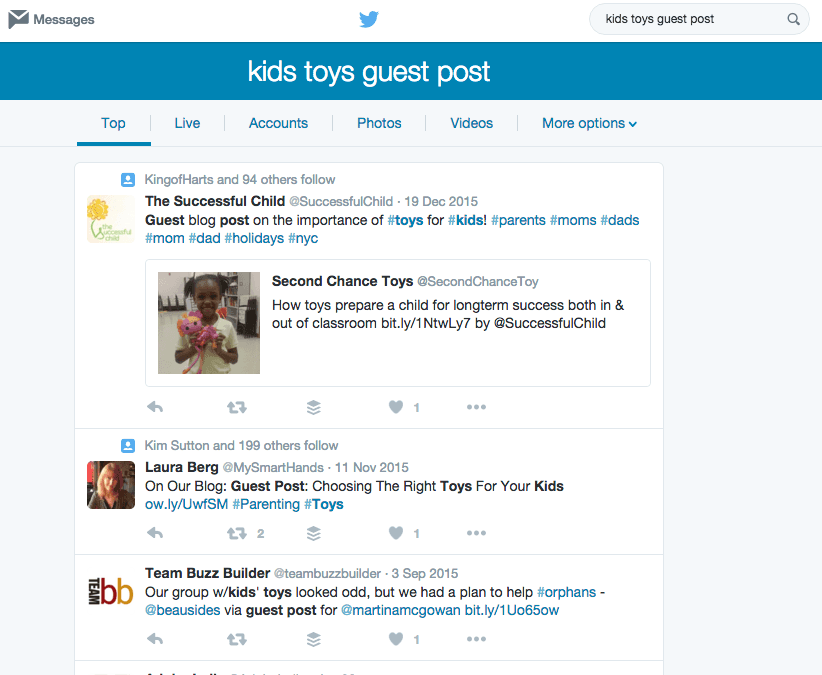Open the ow.ly/UwfSM link
This screenshot has height=675, width=822.
[x=187, y=504]
